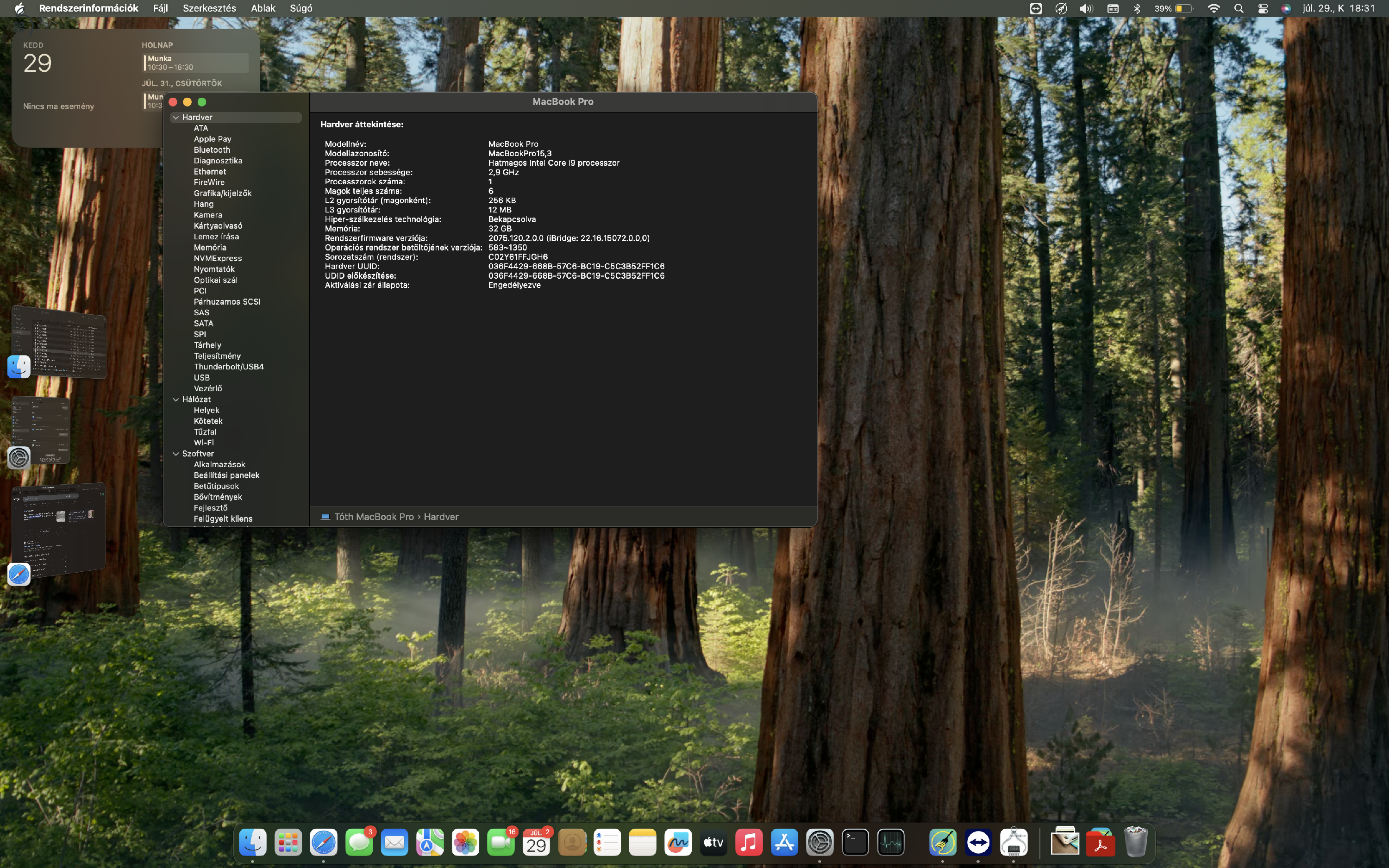Open Messages with 3 unread badge
The width and height of the screenshot is (1389, 868).
(359, 842)
